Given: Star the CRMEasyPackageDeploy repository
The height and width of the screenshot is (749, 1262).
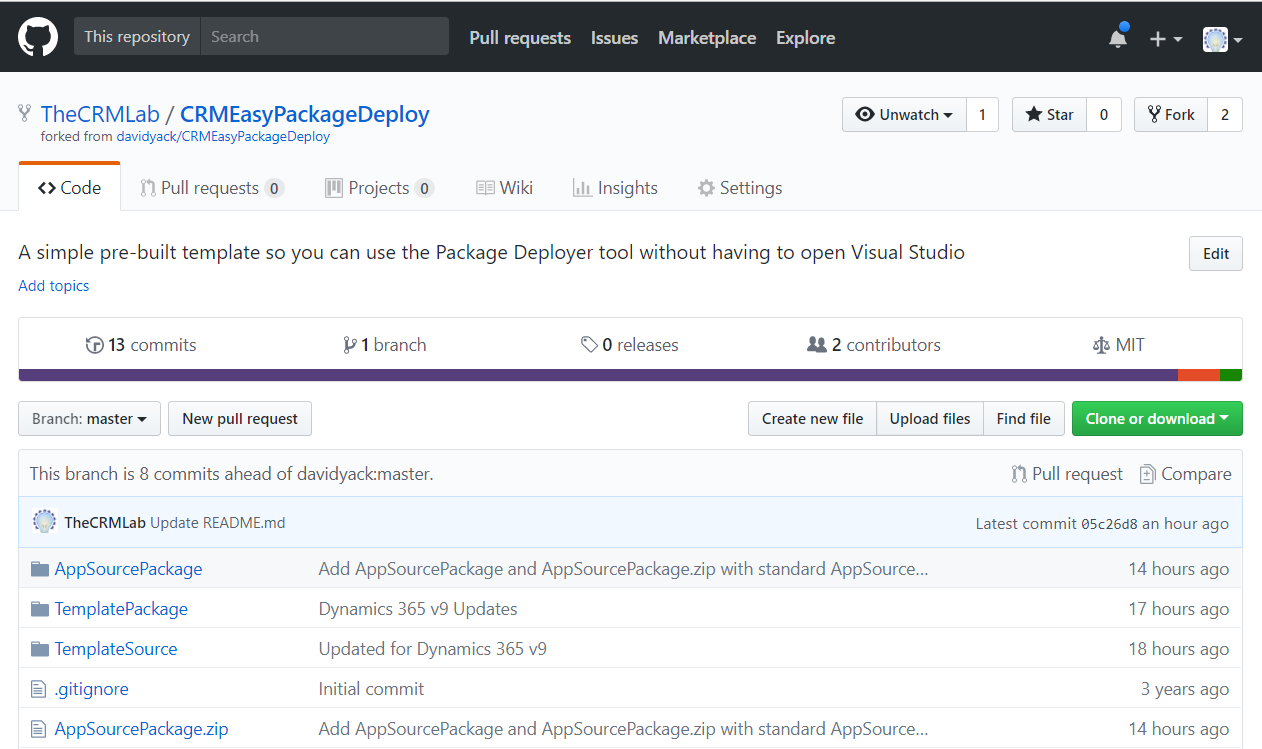Looking at the screenshot, I should pos(1049,114).
